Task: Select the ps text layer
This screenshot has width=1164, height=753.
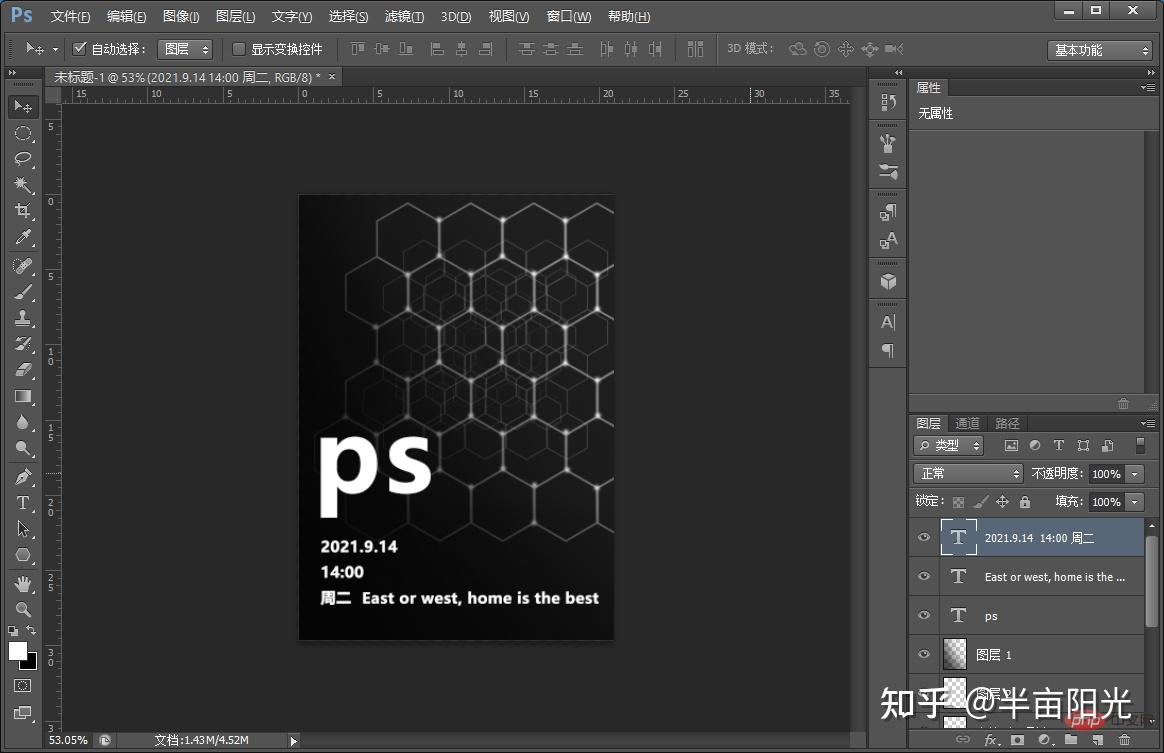Action: point(1027,615)
